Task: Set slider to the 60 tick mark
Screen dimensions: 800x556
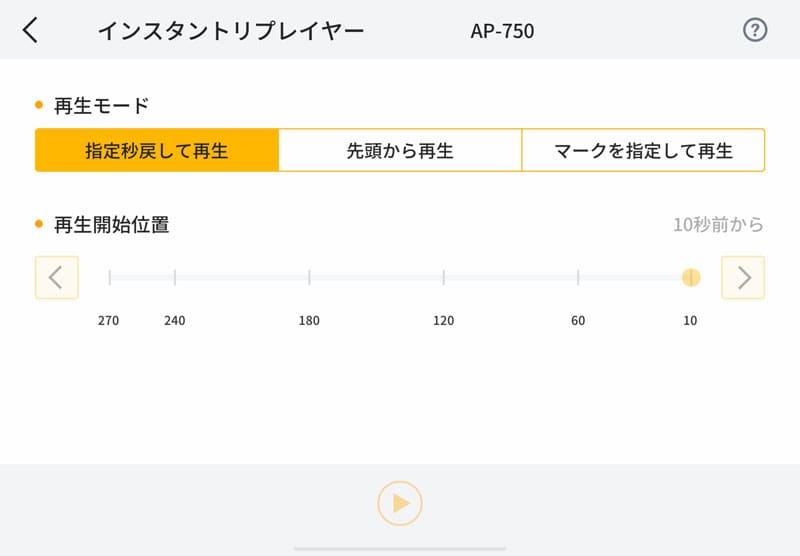Action: tap(578, 277)
